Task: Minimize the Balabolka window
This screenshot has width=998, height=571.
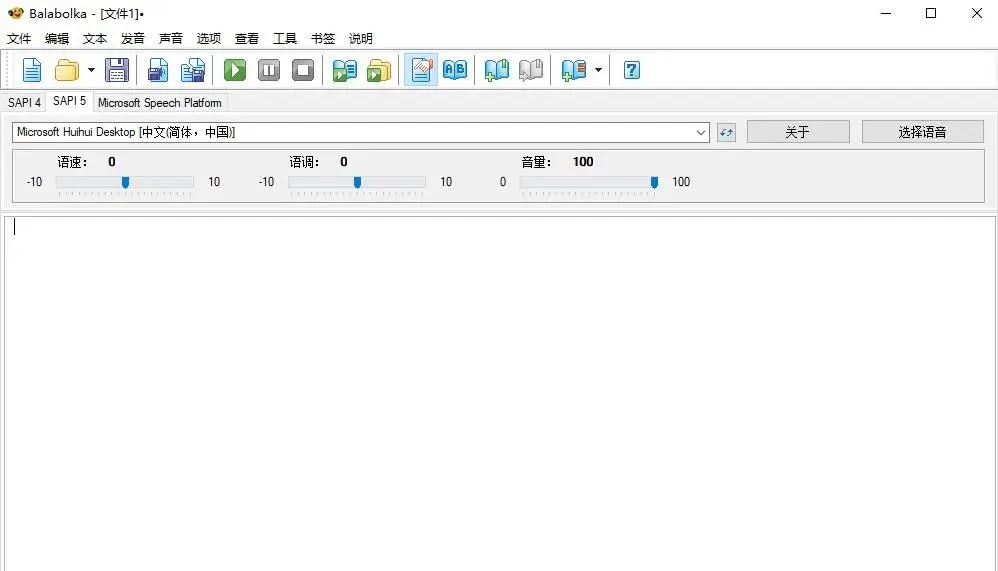Action: pyautogui.click(x=885, y=13)
